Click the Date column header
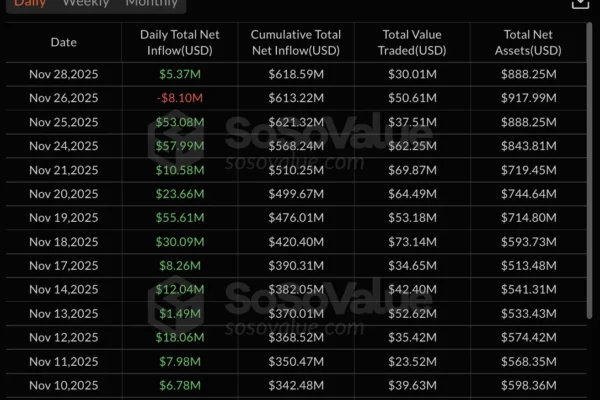Viewport: 600px width, 400px height. coord(63,42)
